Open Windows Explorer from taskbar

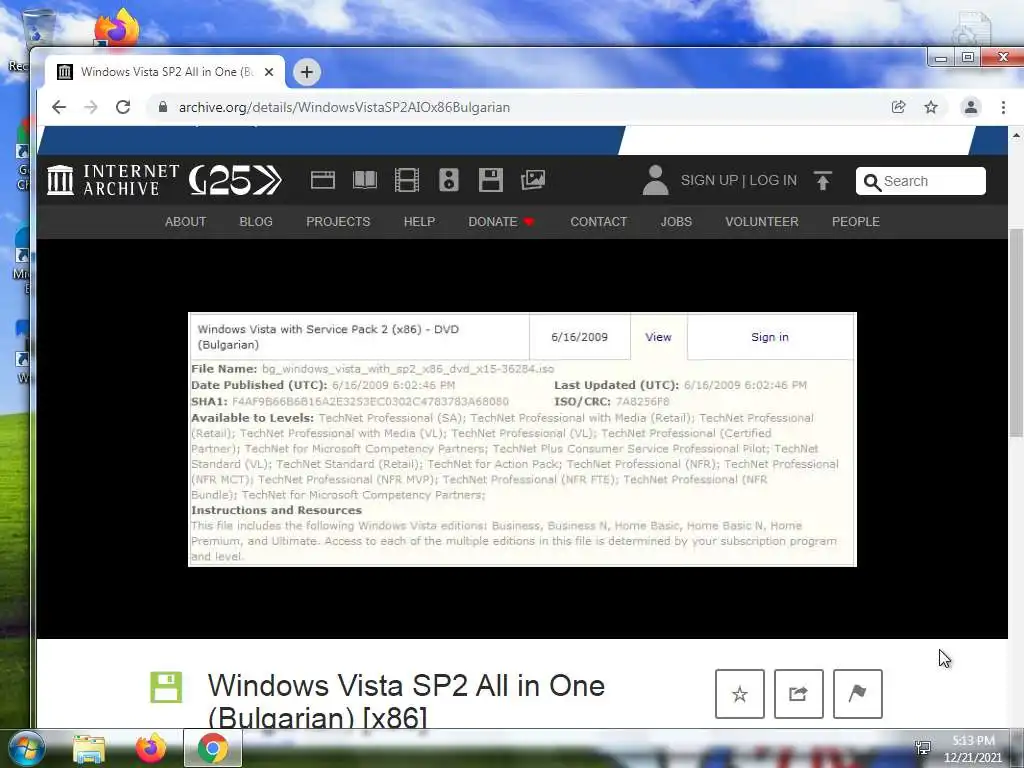pyautogui.click(x=89, y=748)
